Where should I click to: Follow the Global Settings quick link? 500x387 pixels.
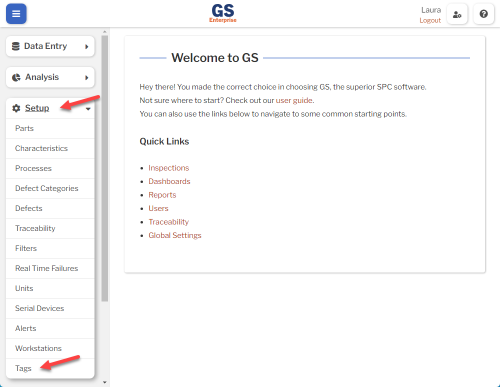pos(175,235)
